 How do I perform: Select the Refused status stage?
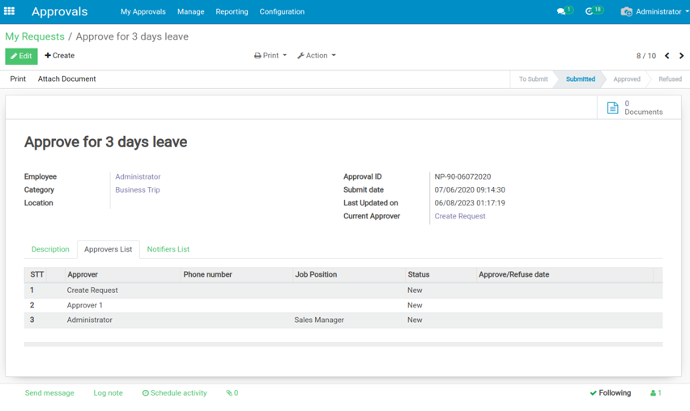click(670, 79)
